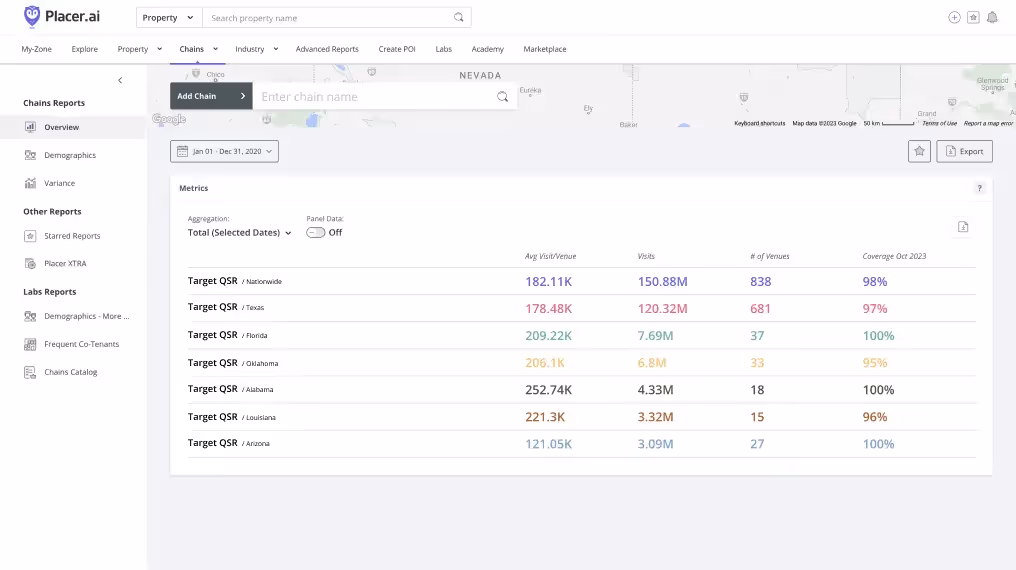Click the Google logo on the map
Image resolution: width=1016 pixels, height=570 pixels.
click(169, 119)
